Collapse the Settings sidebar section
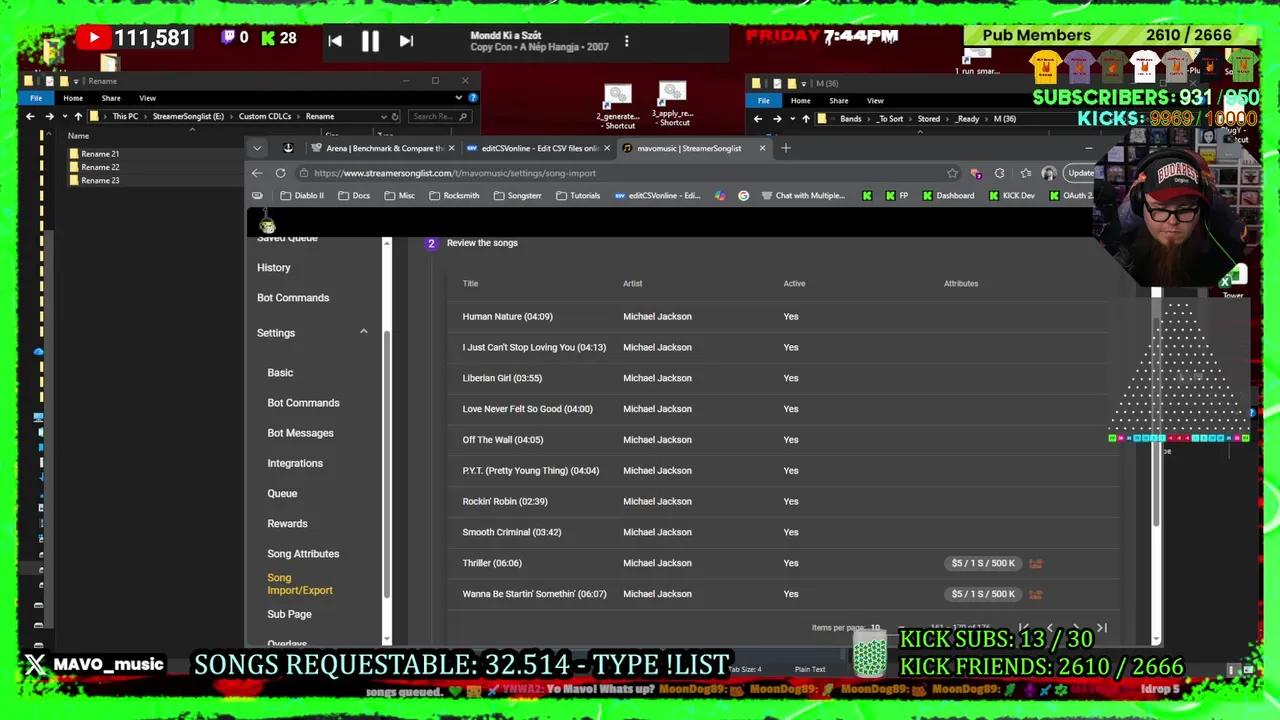Screen dimensions: 1280x720 click(x=364, y=332)
